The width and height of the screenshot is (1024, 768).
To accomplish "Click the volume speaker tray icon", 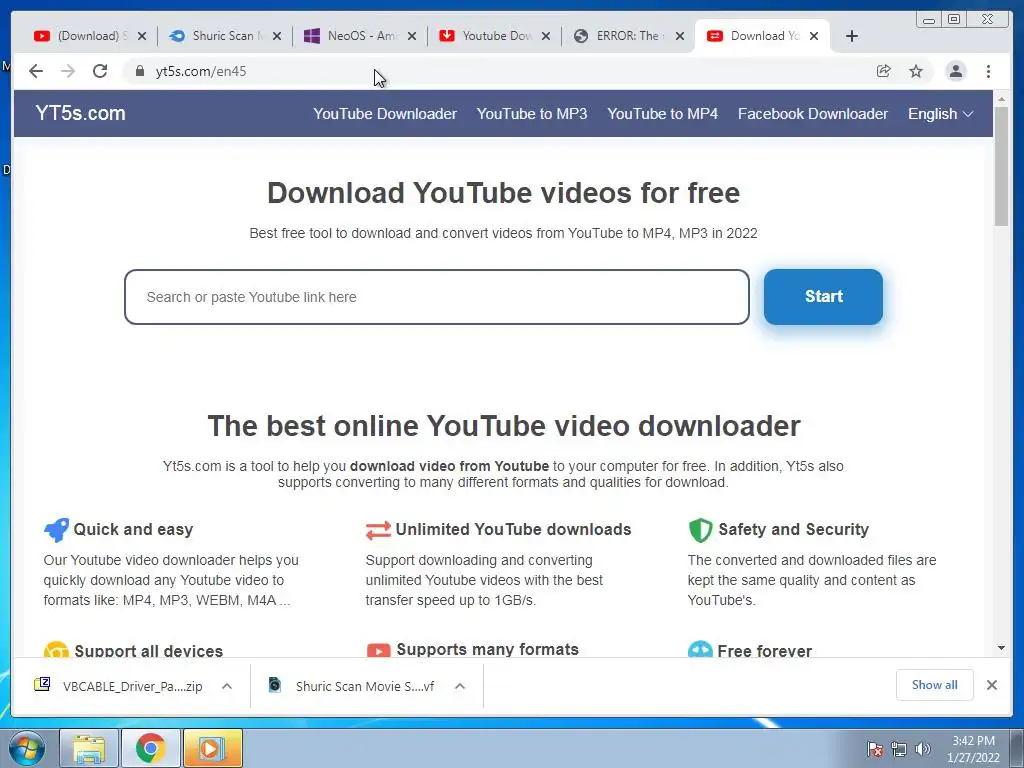I will pyautogui.click(x=923, y=749).
